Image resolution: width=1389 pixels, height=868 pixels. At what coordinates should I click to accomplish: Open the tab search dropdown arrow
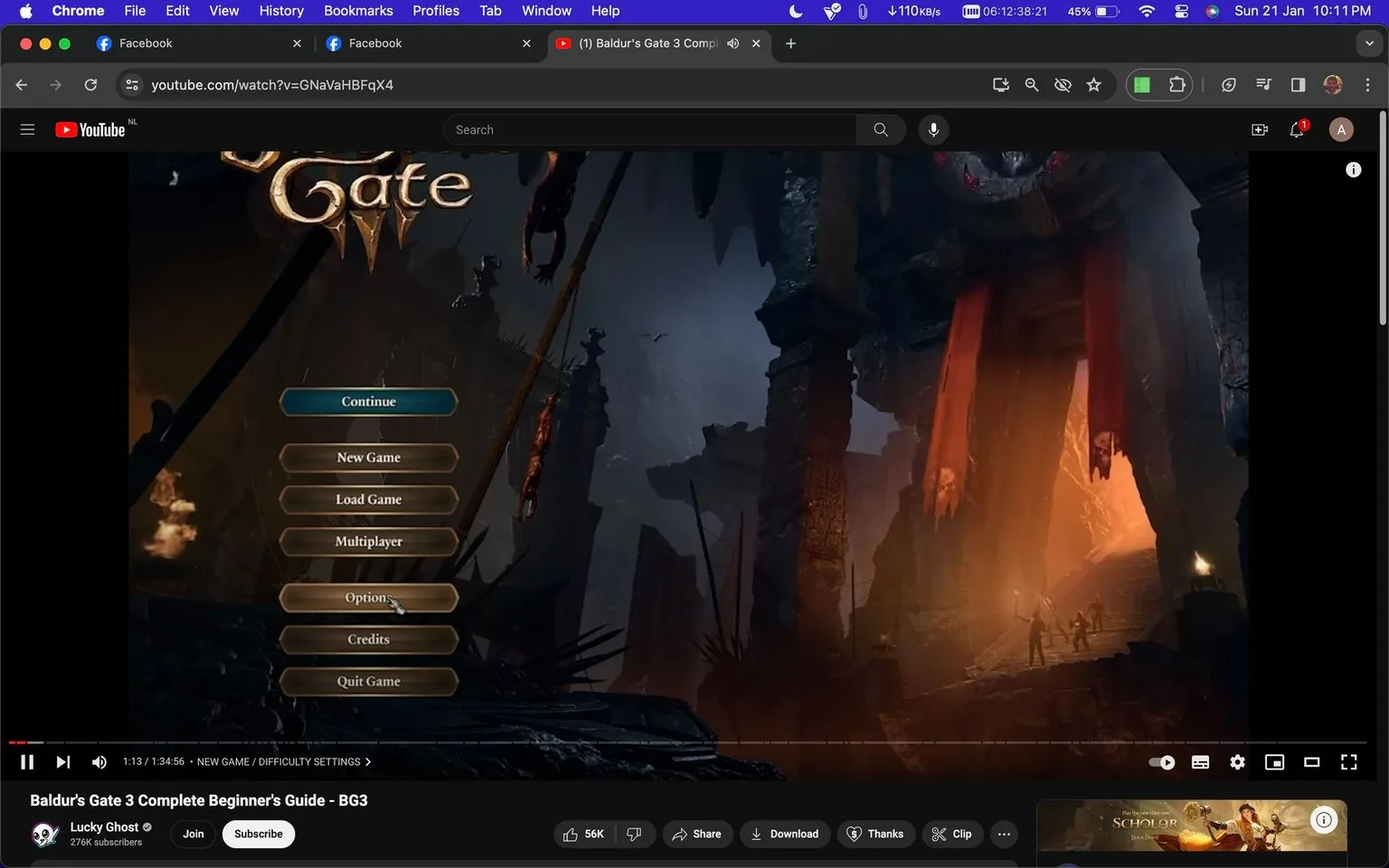(1369, 42)
